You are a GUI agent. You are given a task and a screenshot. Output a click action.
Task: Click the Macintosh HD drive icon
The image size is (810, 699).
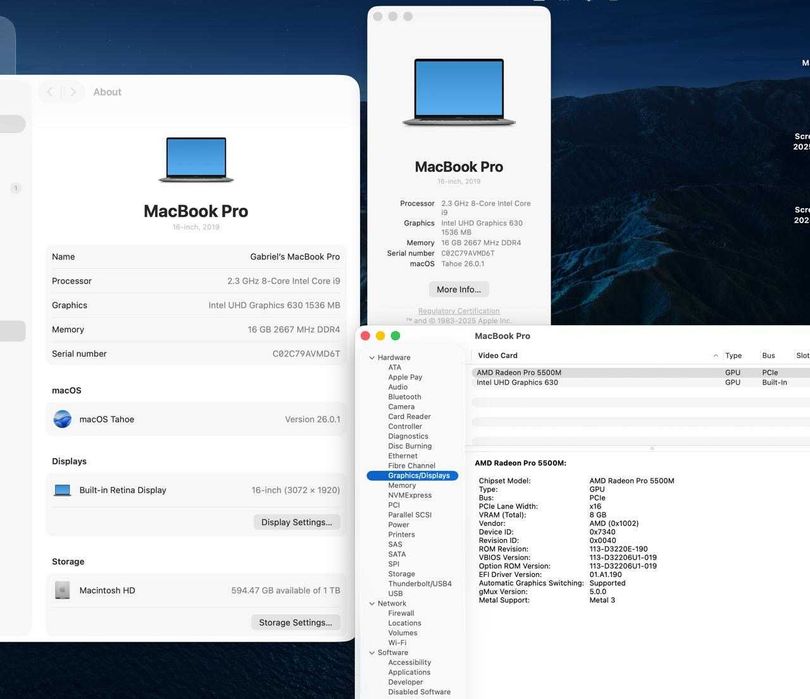click(63, 590)
